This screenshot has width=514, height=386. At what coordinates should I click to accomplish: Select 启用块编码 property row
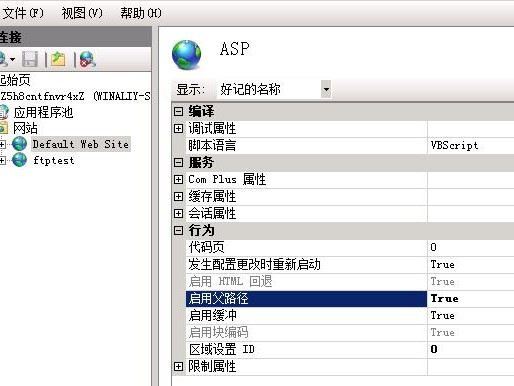[306, 332]
